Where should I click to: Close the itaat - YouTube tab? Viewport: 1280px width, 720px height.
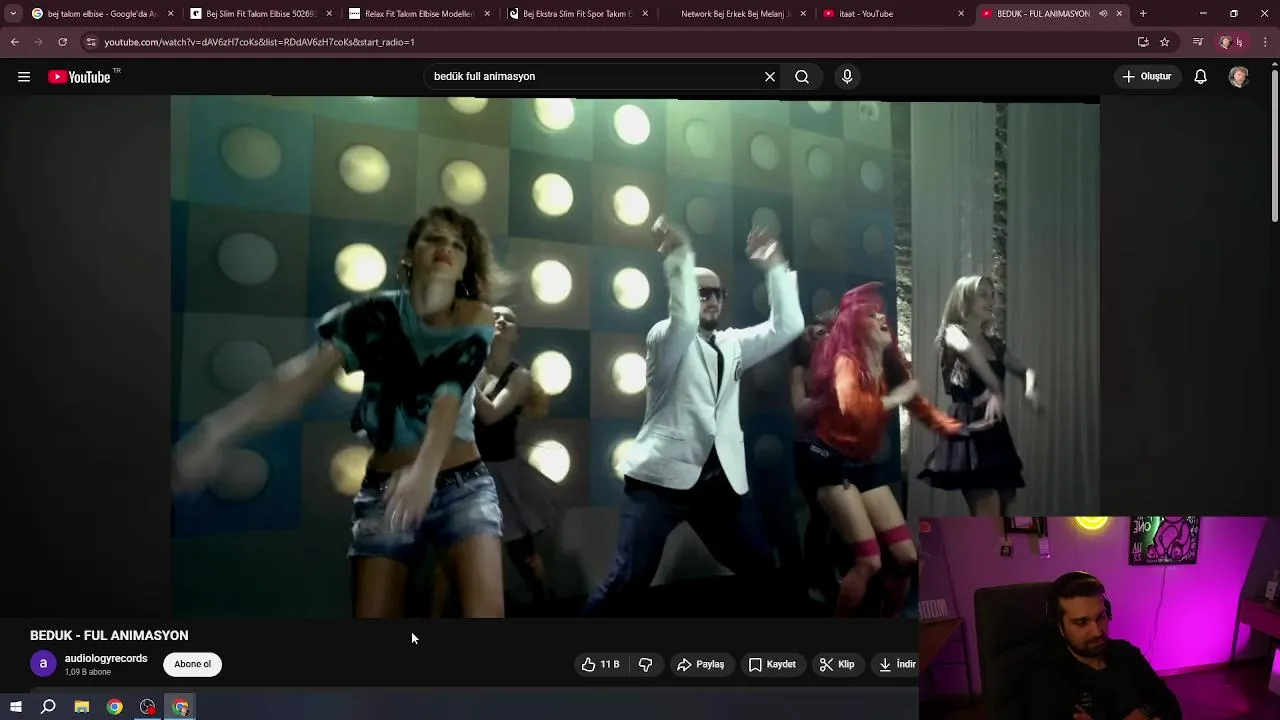pos(961,14)
